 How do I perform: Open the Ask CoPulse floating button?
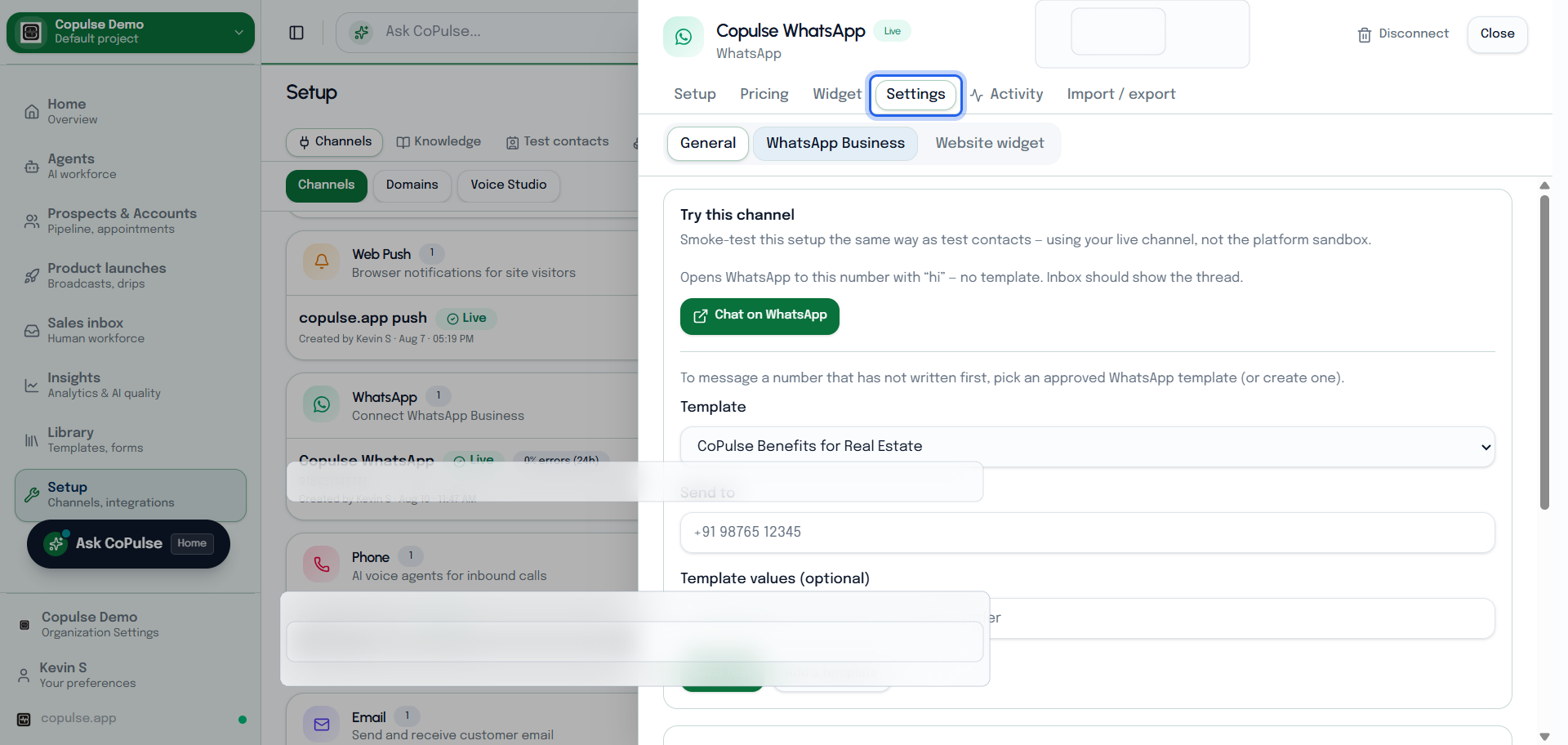tap(128, 544)
